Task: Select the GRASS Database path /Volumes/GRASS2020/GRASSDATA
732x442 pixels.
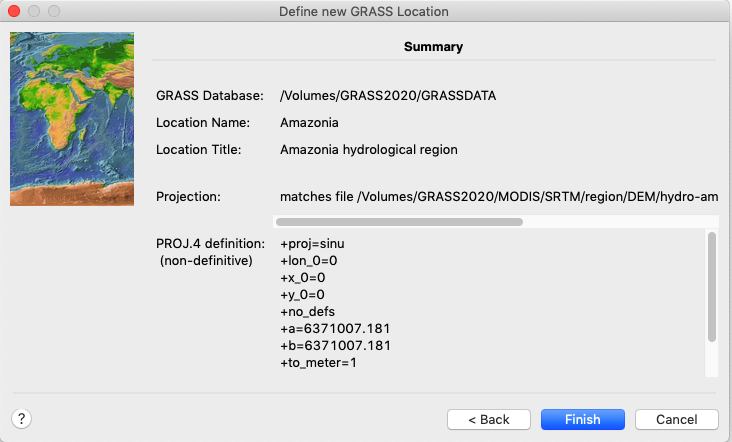Action: (x=388, y=96)
